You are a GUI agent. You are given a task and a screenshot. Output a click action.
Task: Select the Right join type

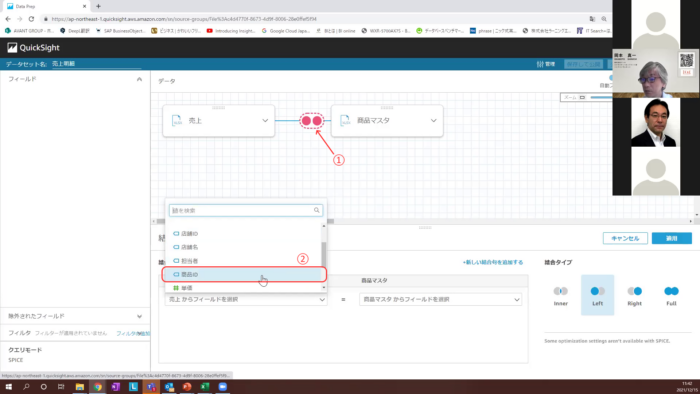pyautogui.click(x=634, y=295)
